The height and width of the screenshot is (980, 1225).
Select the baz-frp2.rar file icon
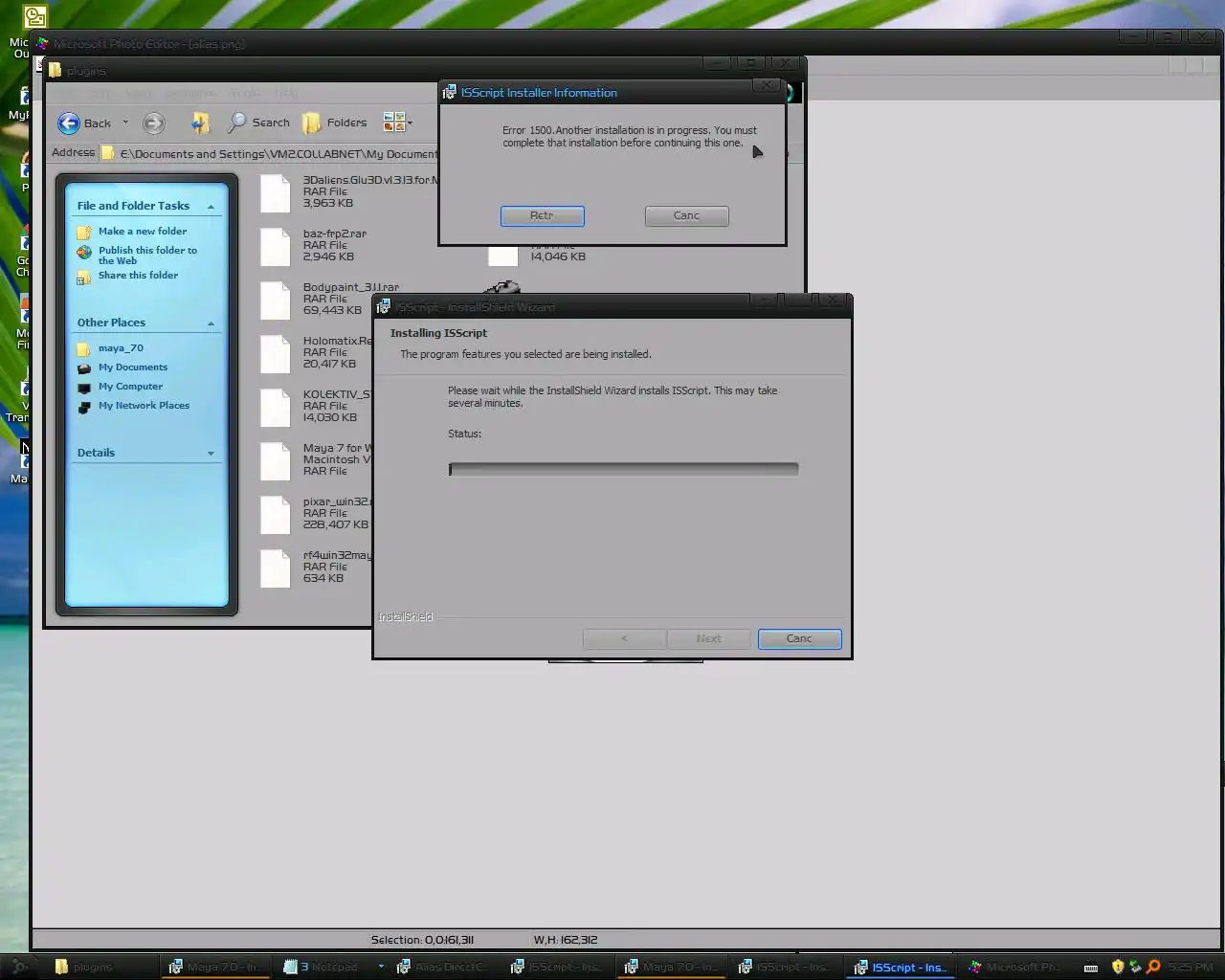pos(276,247)
